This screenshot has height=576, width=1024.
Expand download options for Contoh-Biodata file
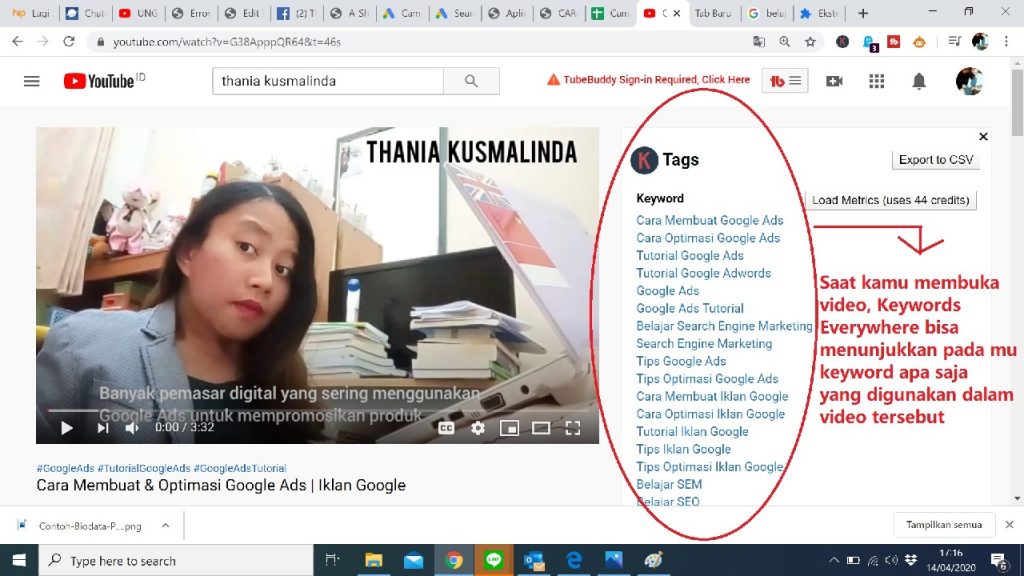point(165,525)
